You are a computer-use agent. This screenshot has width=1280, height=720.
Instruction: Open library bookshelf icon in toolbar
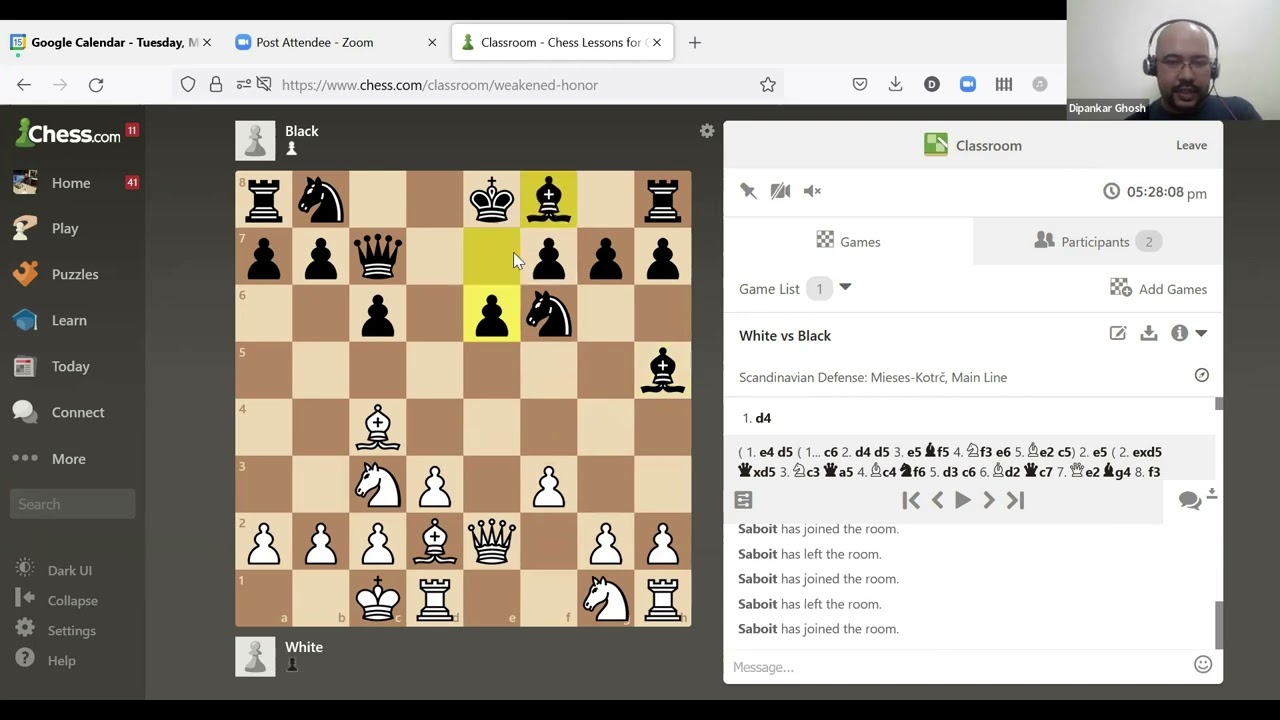pos(1004,85)
